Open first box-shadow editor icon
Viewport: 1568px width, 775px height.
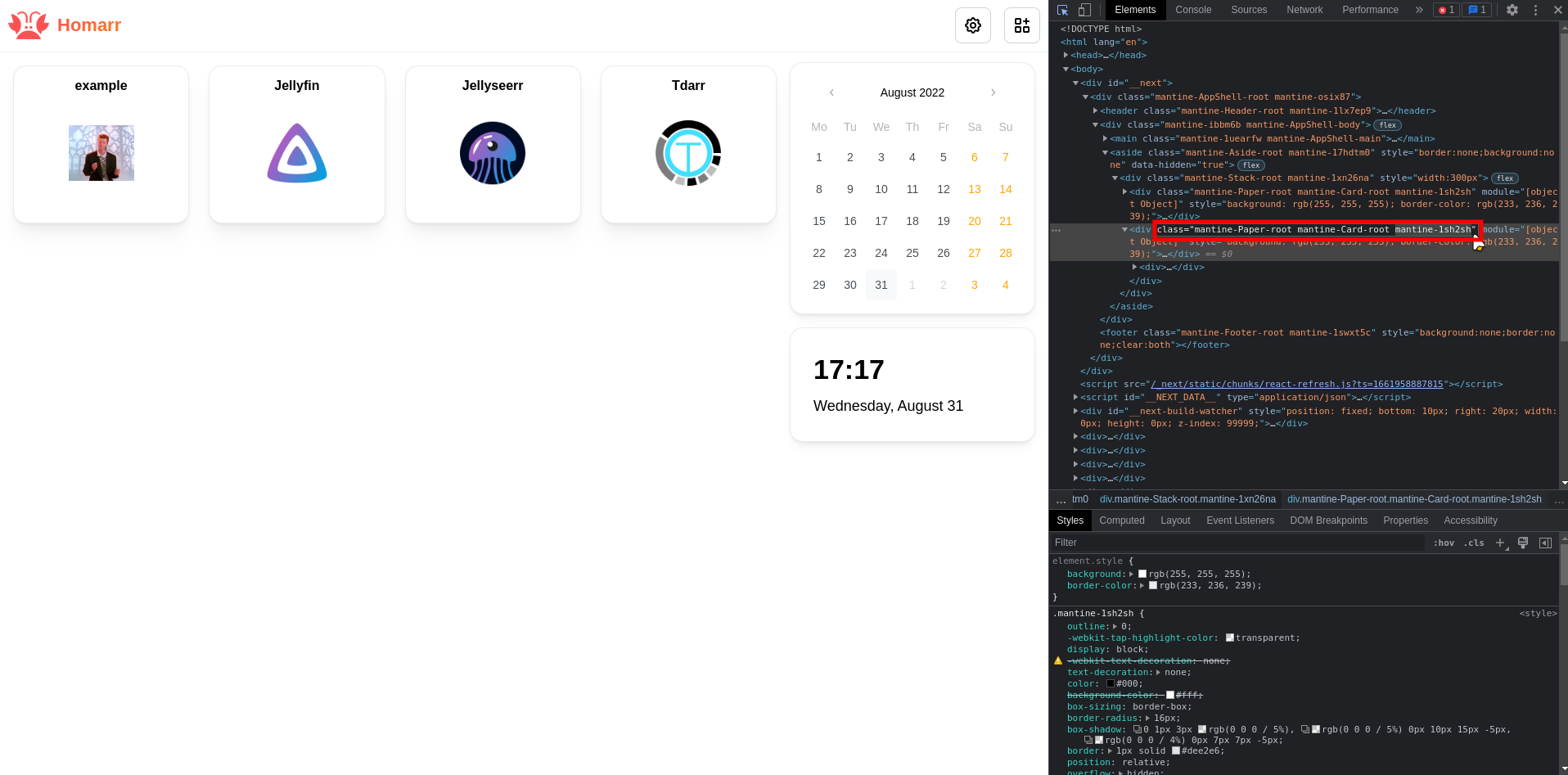click(x=1137, y=729)
